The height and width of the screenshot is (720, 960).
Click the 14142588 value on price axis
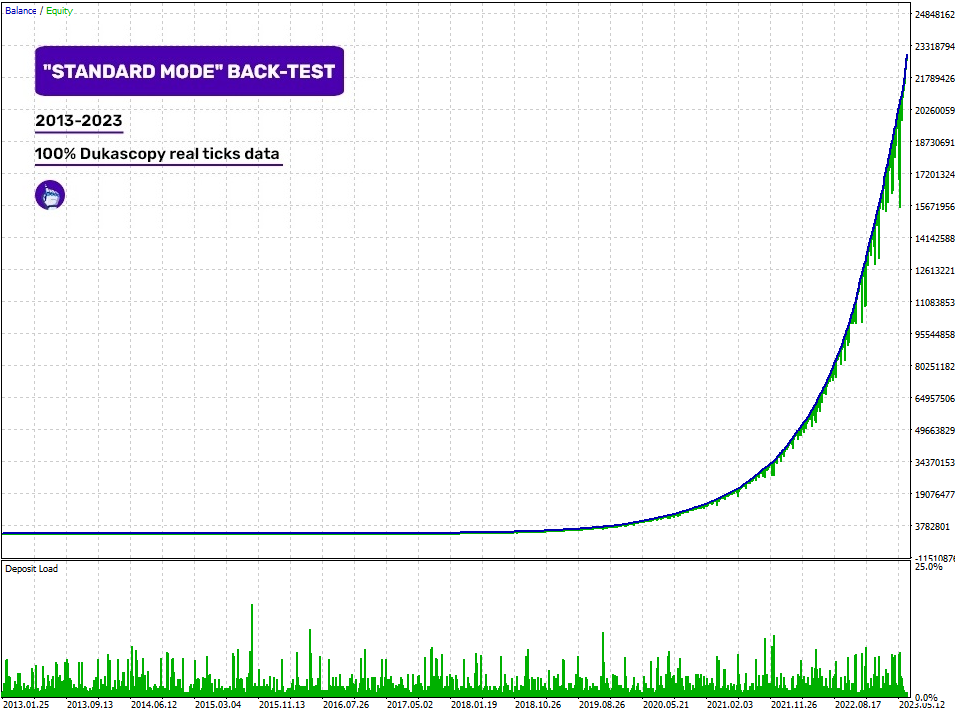tap(936, 239)
